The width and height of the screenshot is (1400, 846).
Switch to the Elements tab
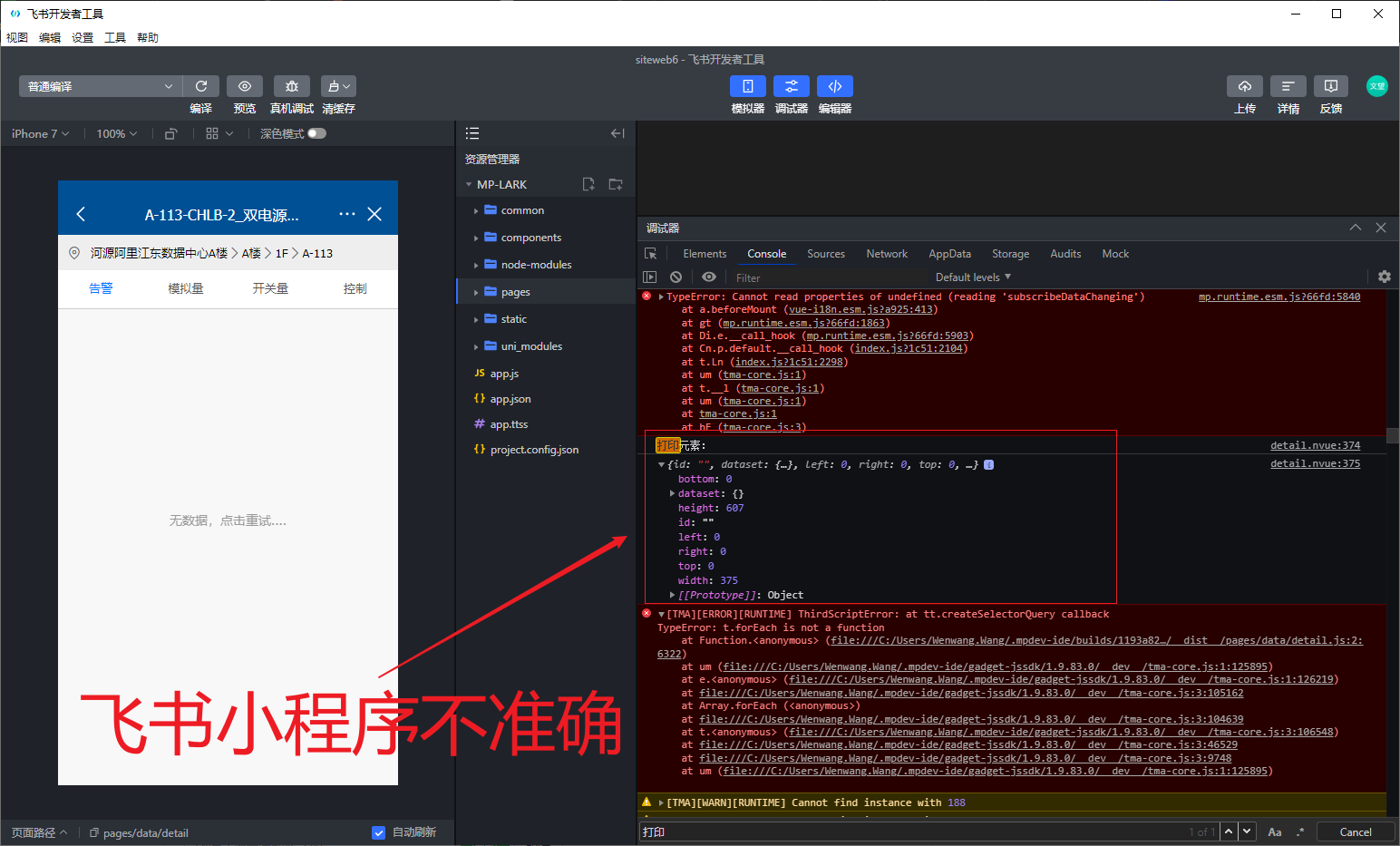705,254
